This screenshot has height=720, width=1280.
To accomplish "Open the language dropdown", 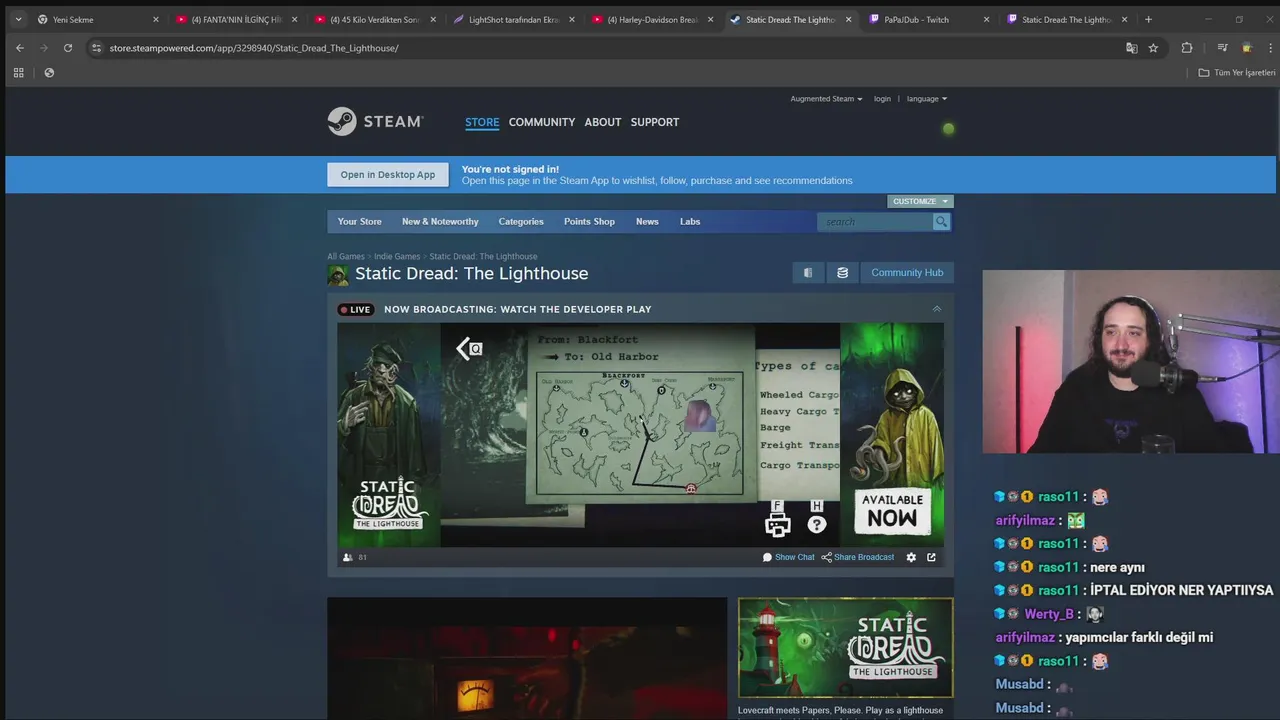I will 927,99.
